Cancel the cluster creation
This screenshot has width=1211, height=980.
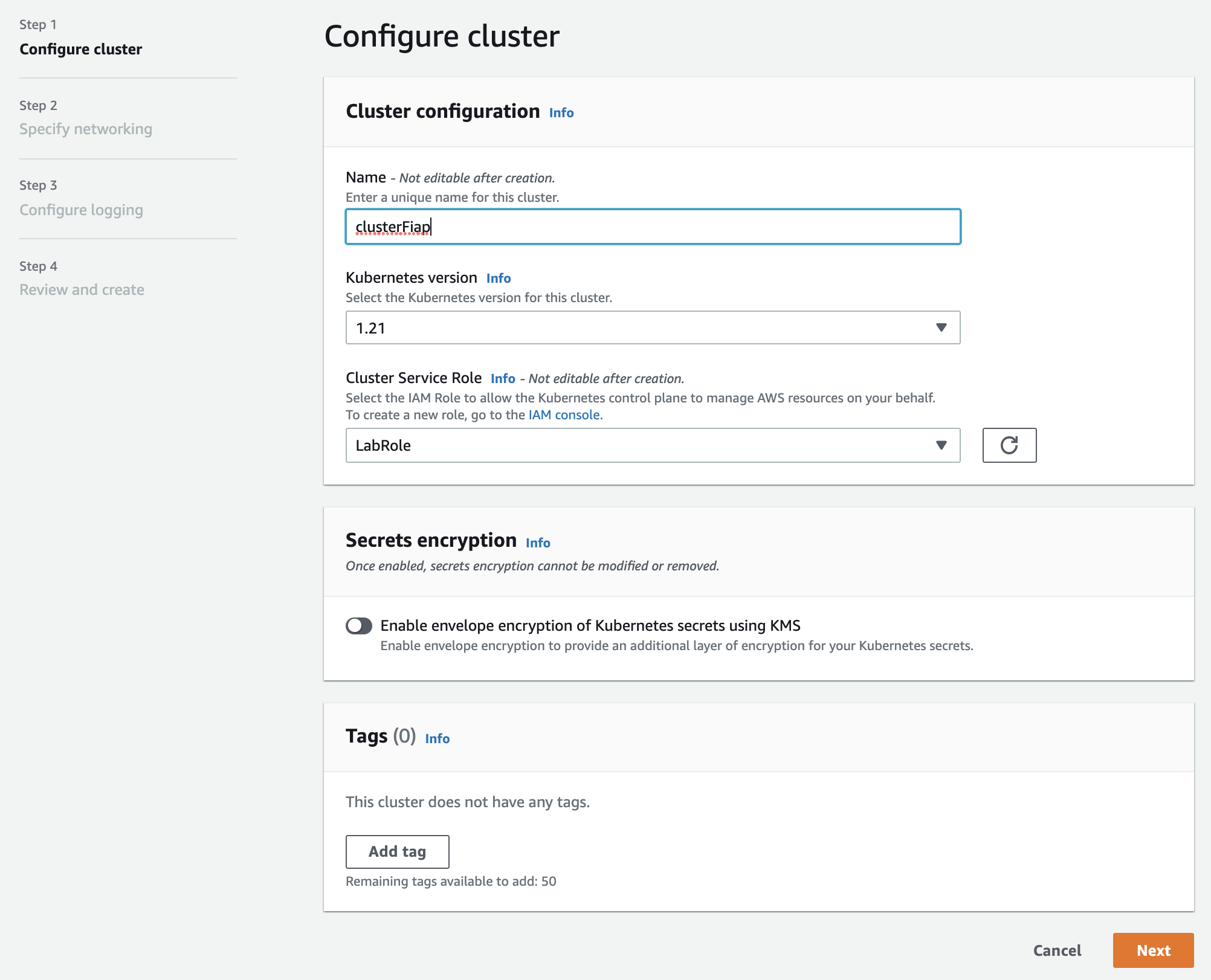click(x=1057, y=950)
